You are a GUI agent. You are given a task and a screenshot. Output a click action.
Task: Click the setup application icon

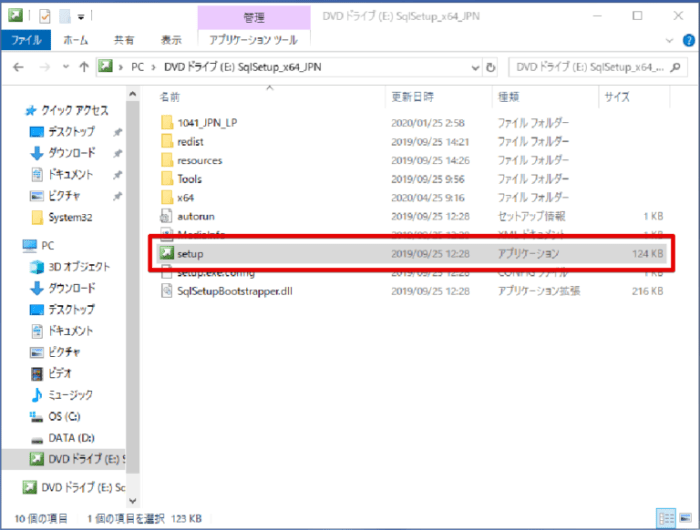(x=167, y=253)
